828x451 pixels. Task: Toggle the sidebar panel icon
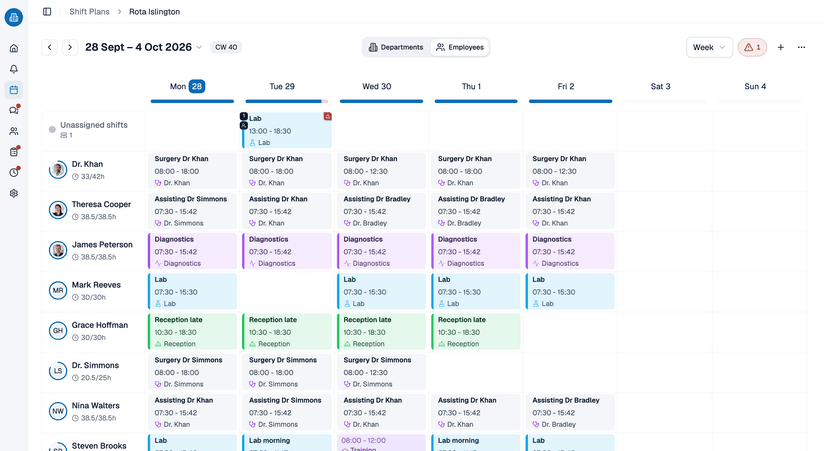[x=47, y=12]
